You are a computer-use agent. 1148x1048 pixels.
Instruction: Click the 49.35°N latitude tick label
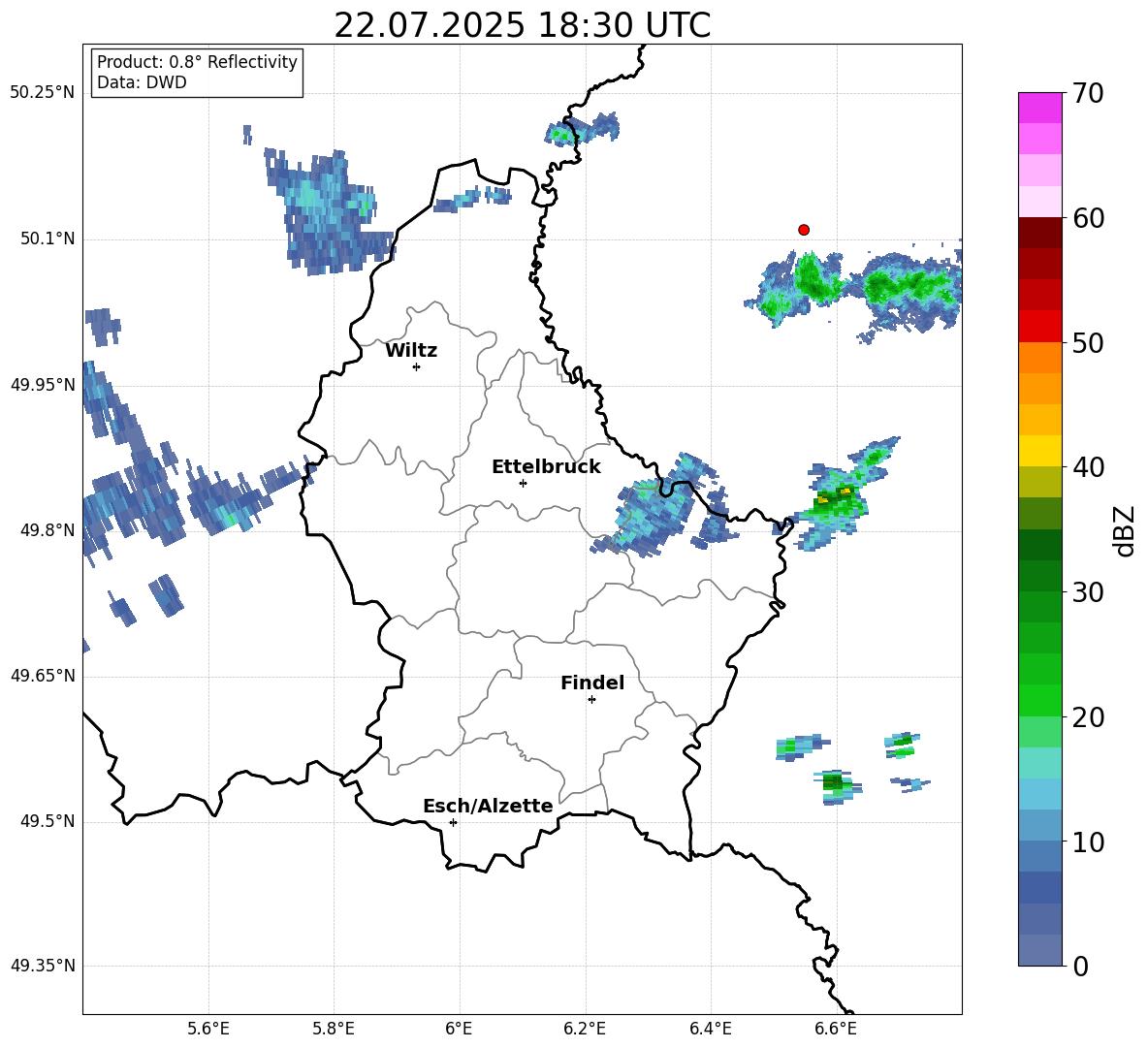click(x=43, y=966)
